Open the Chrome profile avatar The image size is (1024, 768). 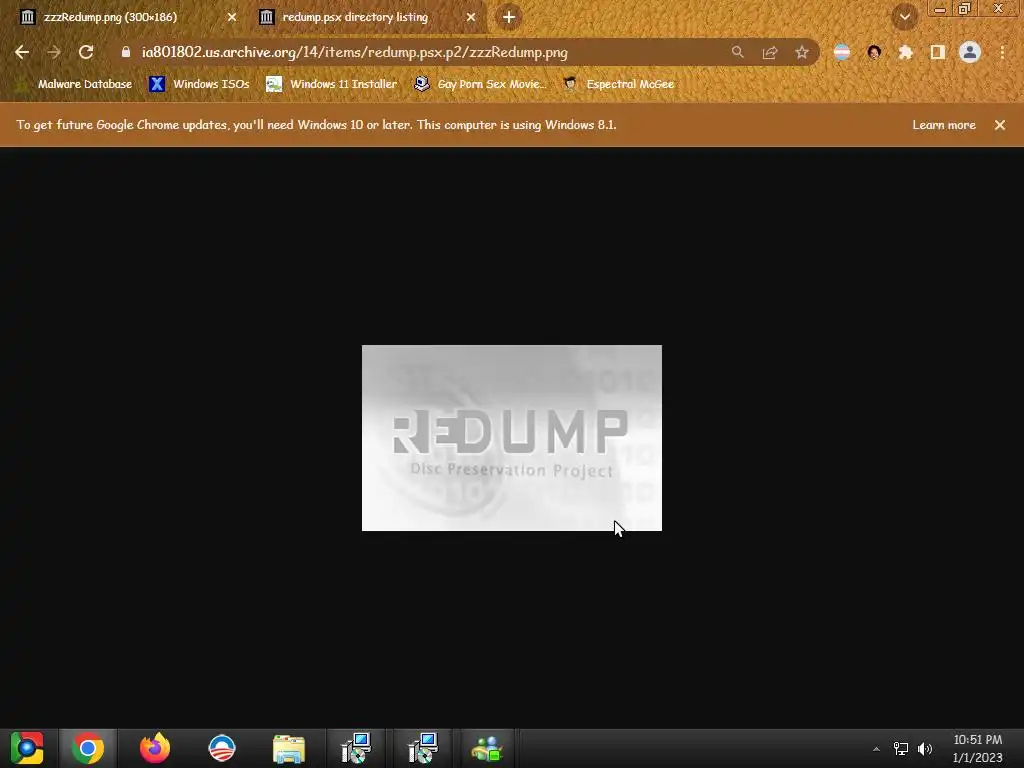970,52
